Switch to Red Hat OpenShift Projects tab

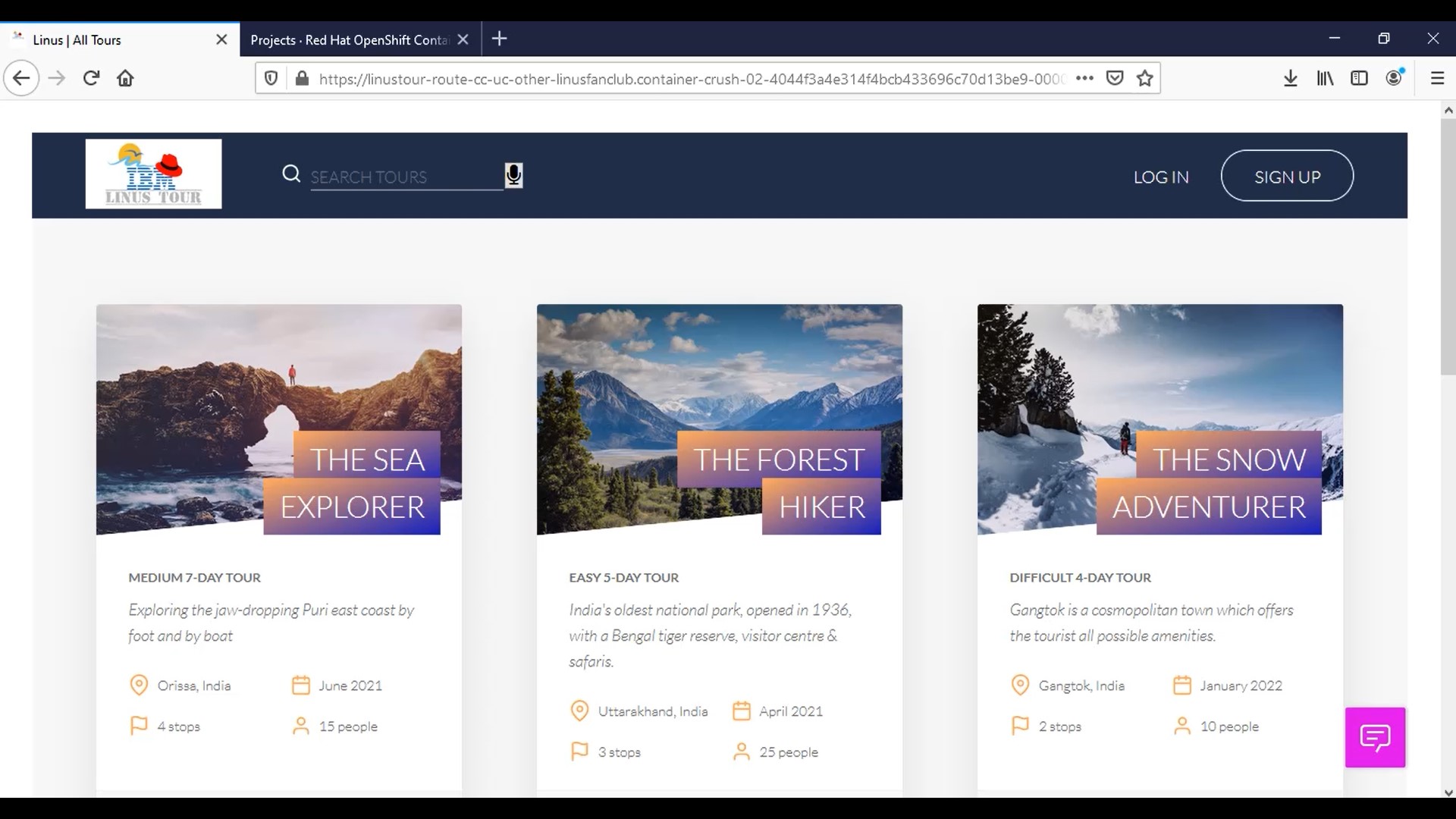(x=349, y=39)
